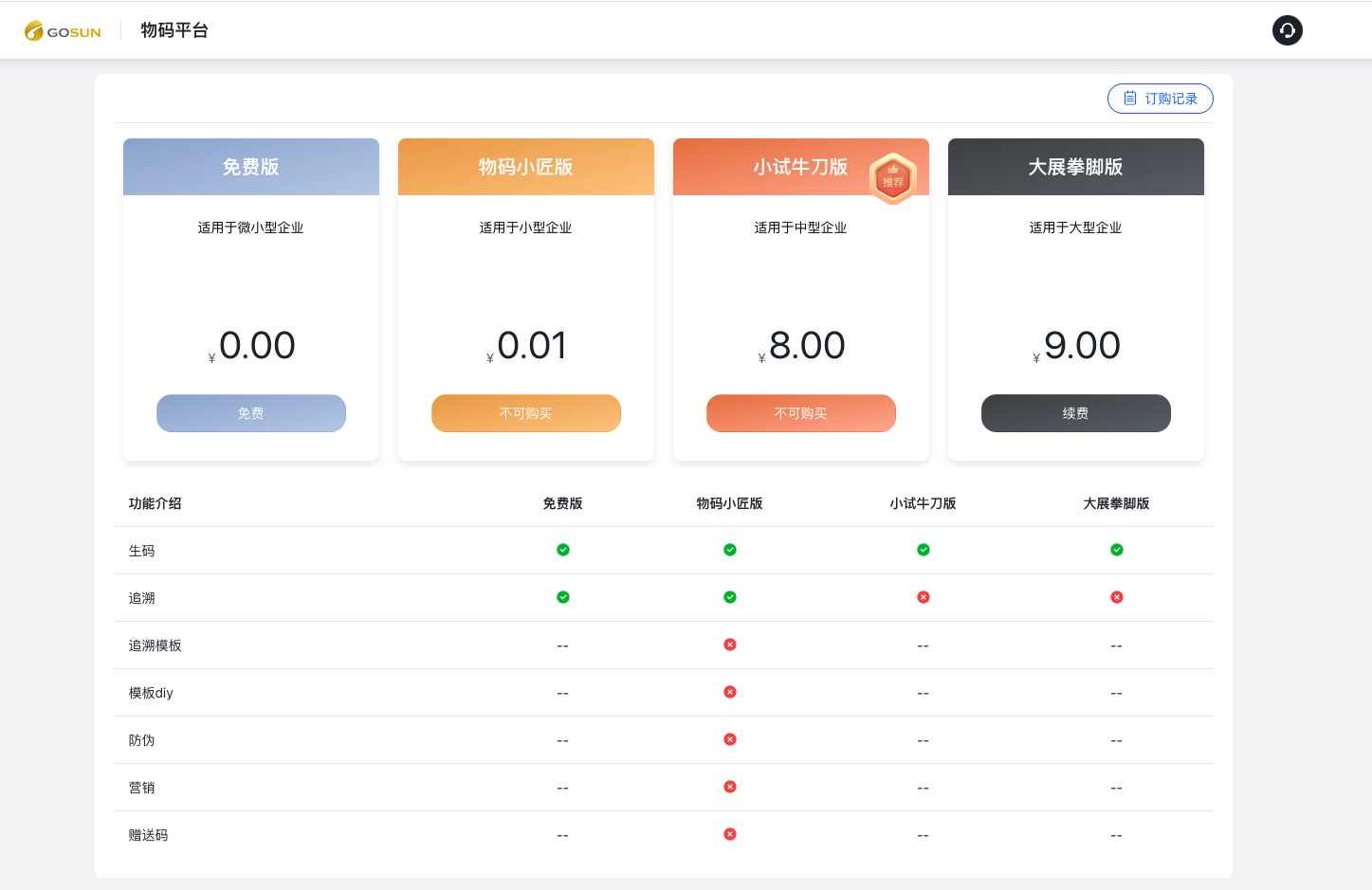Click 不可购买 button under 小试牛刀版
The width and height of the screenshot is (1372, 890).
[801, 413]
